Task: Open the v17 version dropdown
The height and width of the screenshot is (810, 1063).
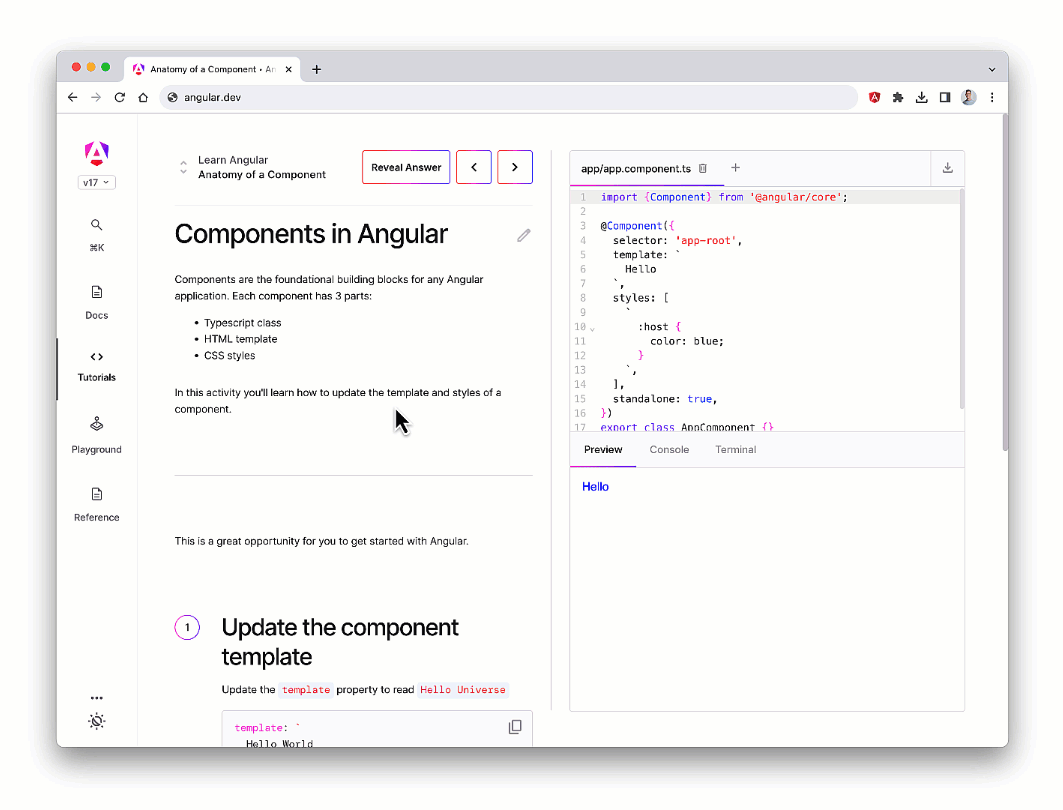Action: point(96,182)
